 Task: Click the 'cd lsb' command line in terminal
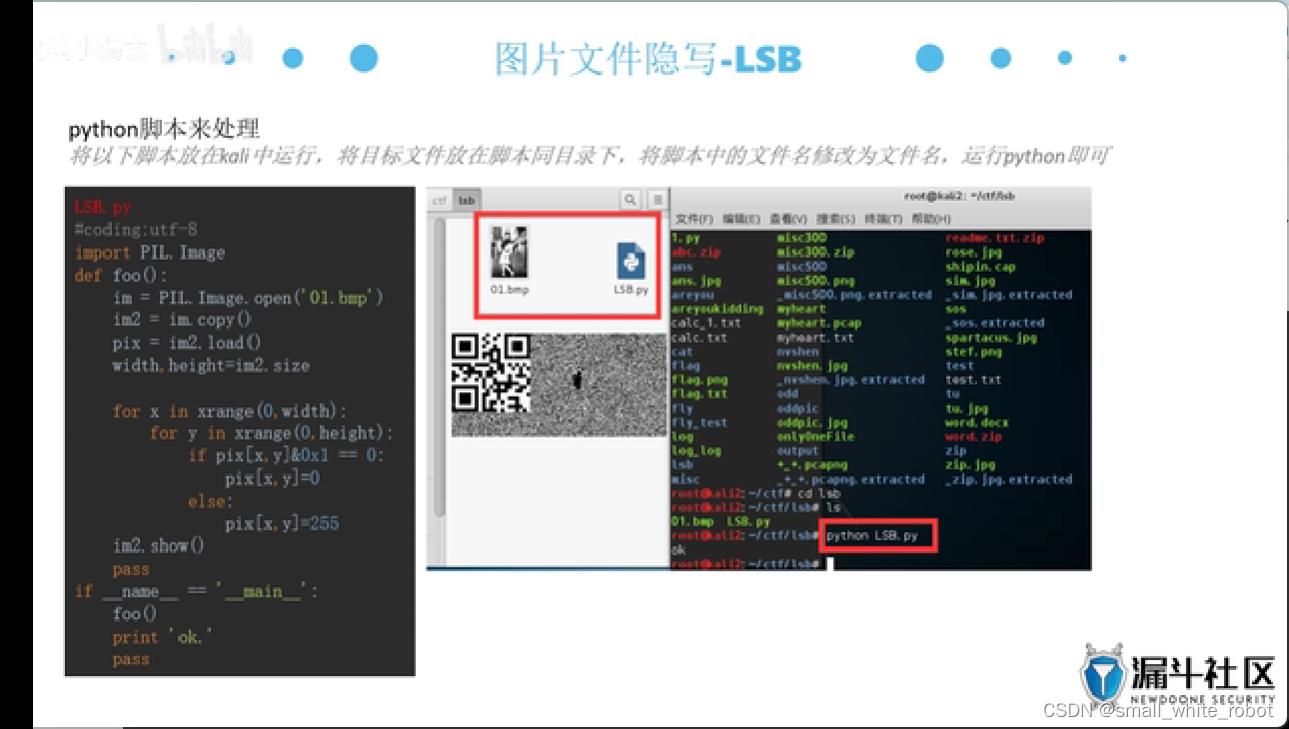click(756, 493)
